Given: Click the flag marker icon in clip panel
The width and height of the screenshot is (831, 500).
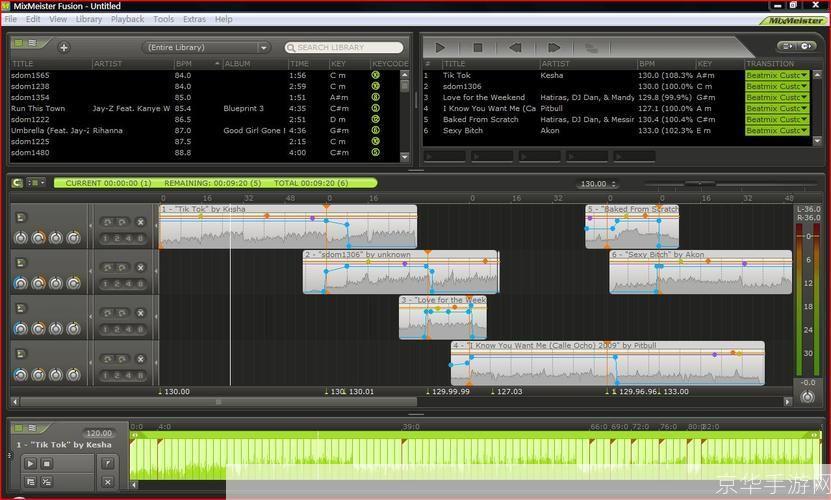Looking at the screenshot, I should (108, 464).
